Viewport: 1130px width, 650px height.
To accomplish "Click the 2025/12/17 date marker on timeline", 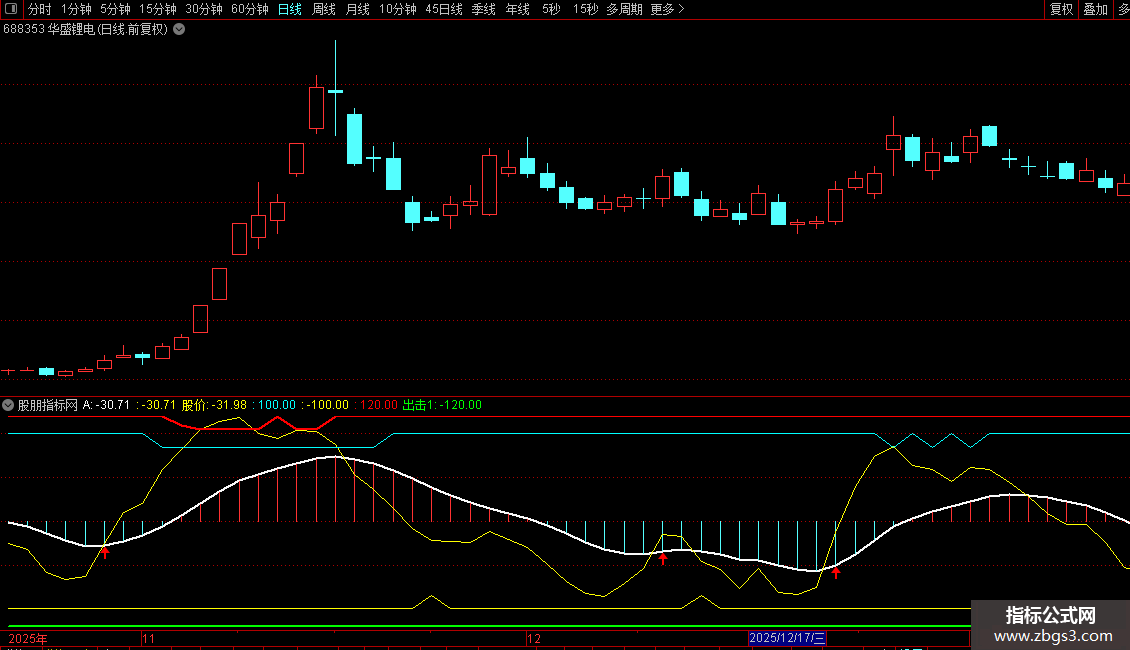I will tap(787, 637).
